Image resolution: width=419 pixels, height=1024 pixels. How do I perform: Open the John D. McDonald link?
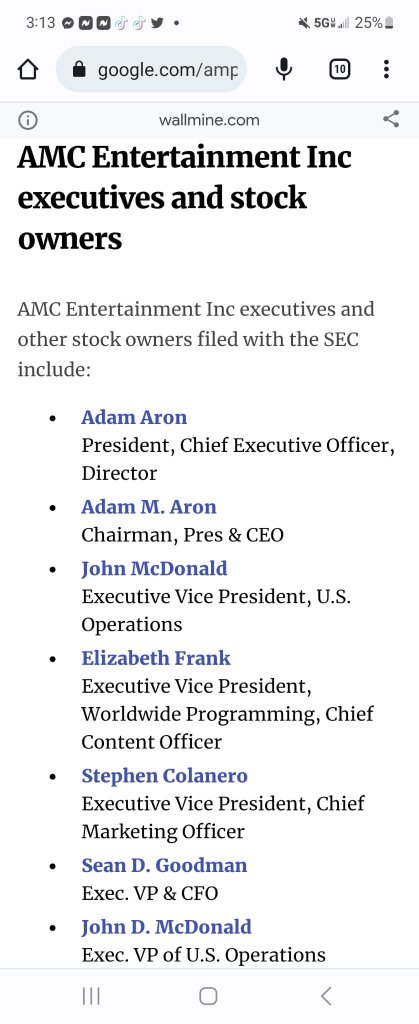click(166, 927)
